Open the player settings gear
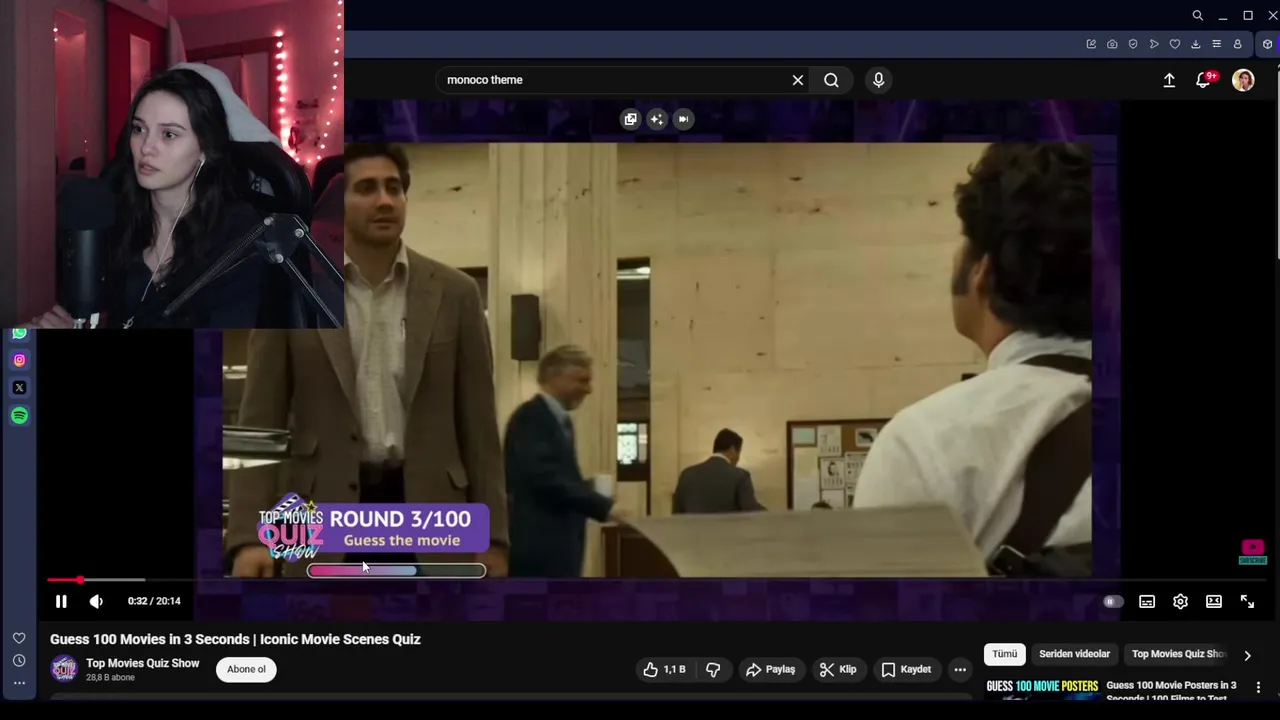Image resolution: width=1280 pixels, height=720 pixels. pyautogui.click(x=1180, y=601)
